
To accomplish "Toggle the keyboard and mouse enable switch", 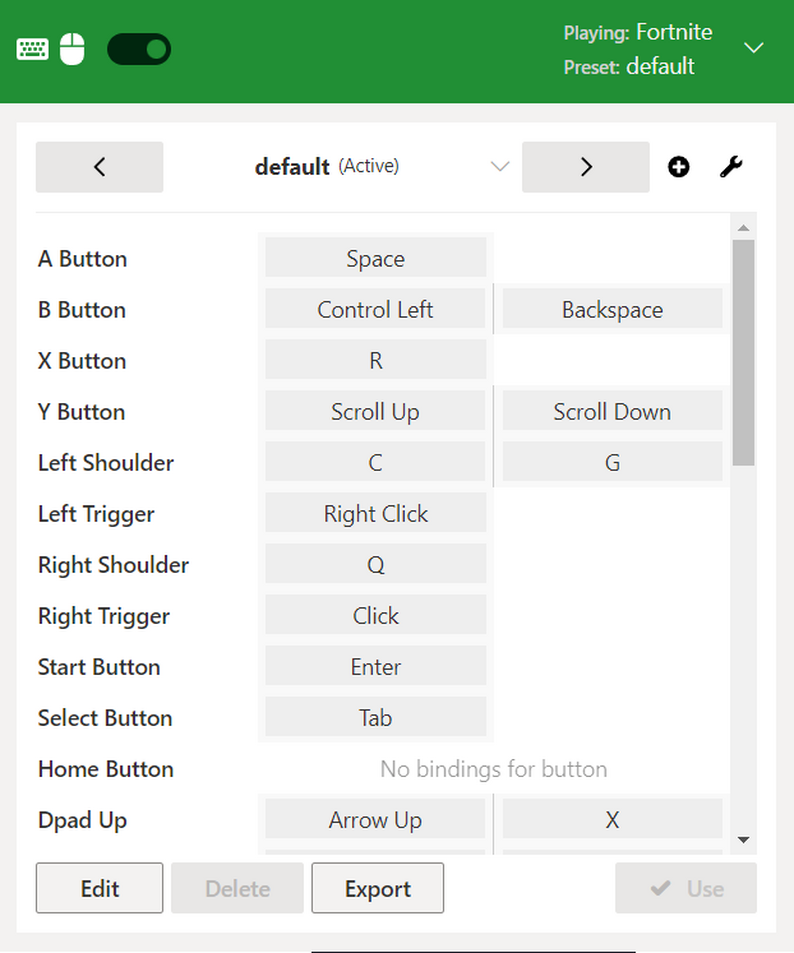I will tap(139, 48).
